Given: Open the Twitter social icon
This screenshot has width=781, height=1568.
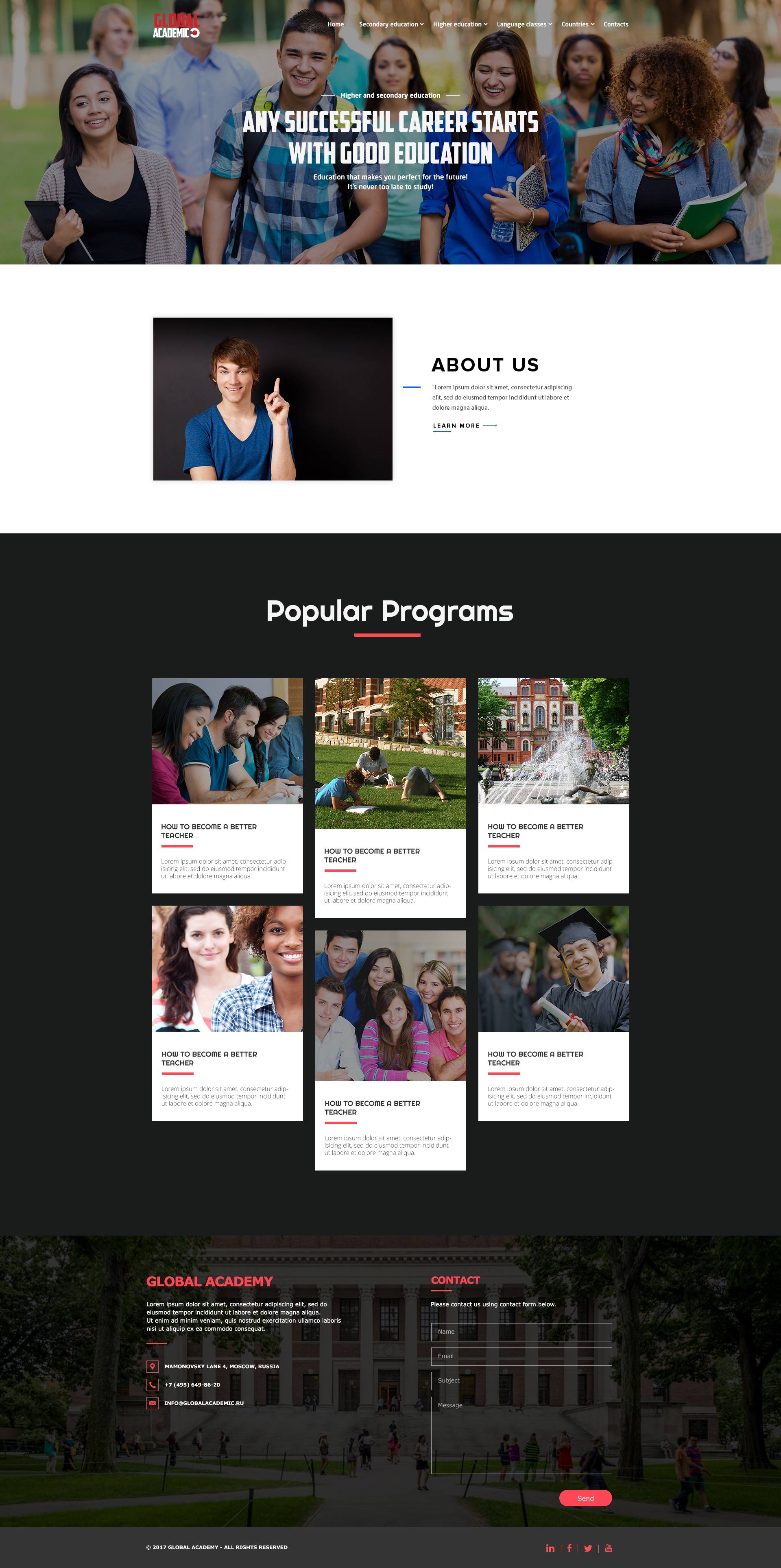Looking at the screenshot, I should (588, 1548).
